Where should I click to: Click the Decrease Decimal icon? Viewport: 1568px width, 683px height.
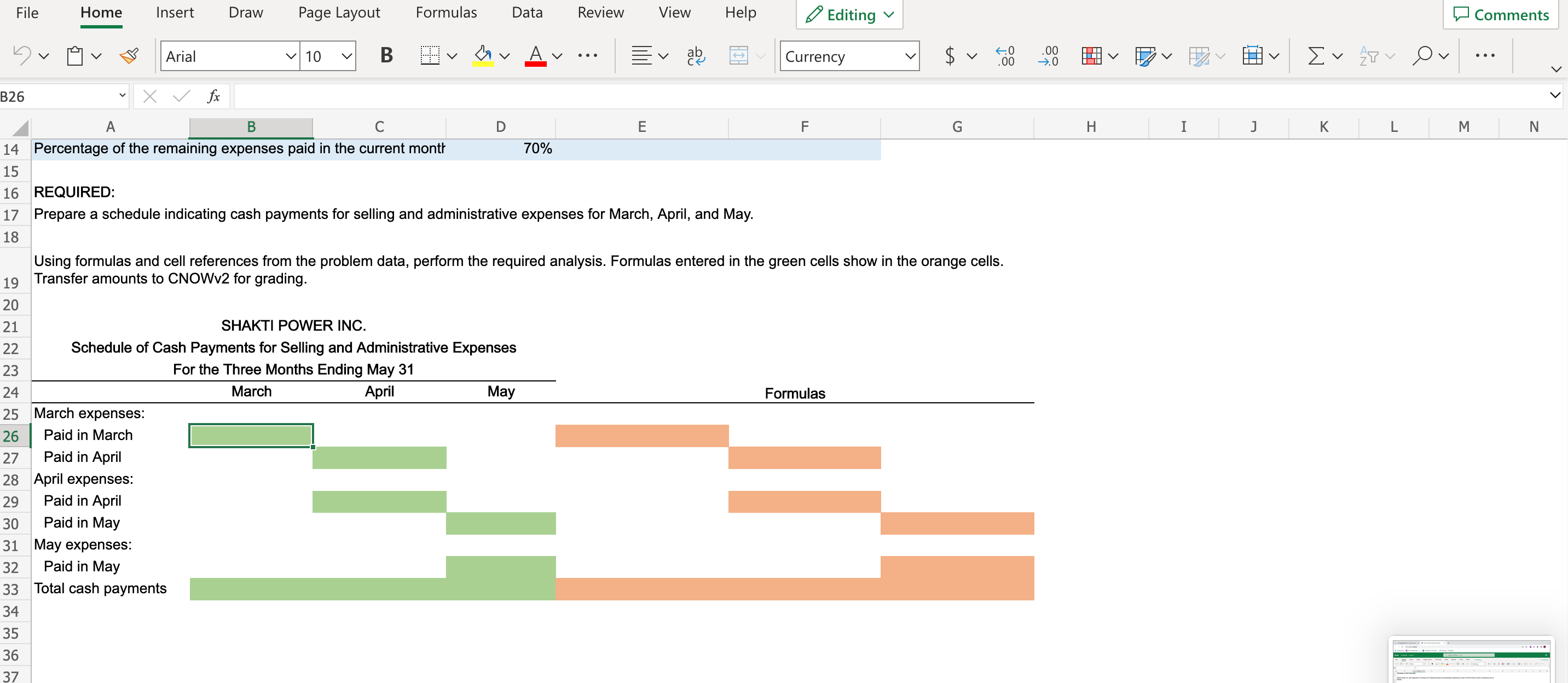tap(1048, 56)
